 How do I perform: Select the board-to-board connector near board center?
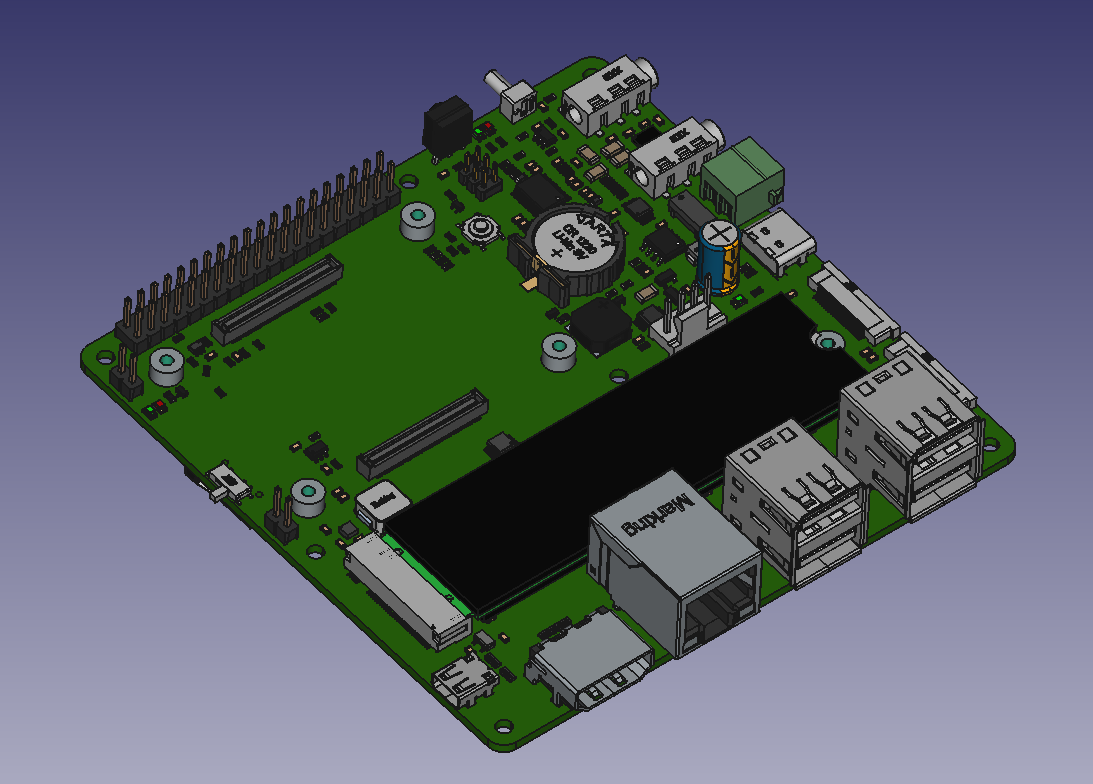coord(422,434)
